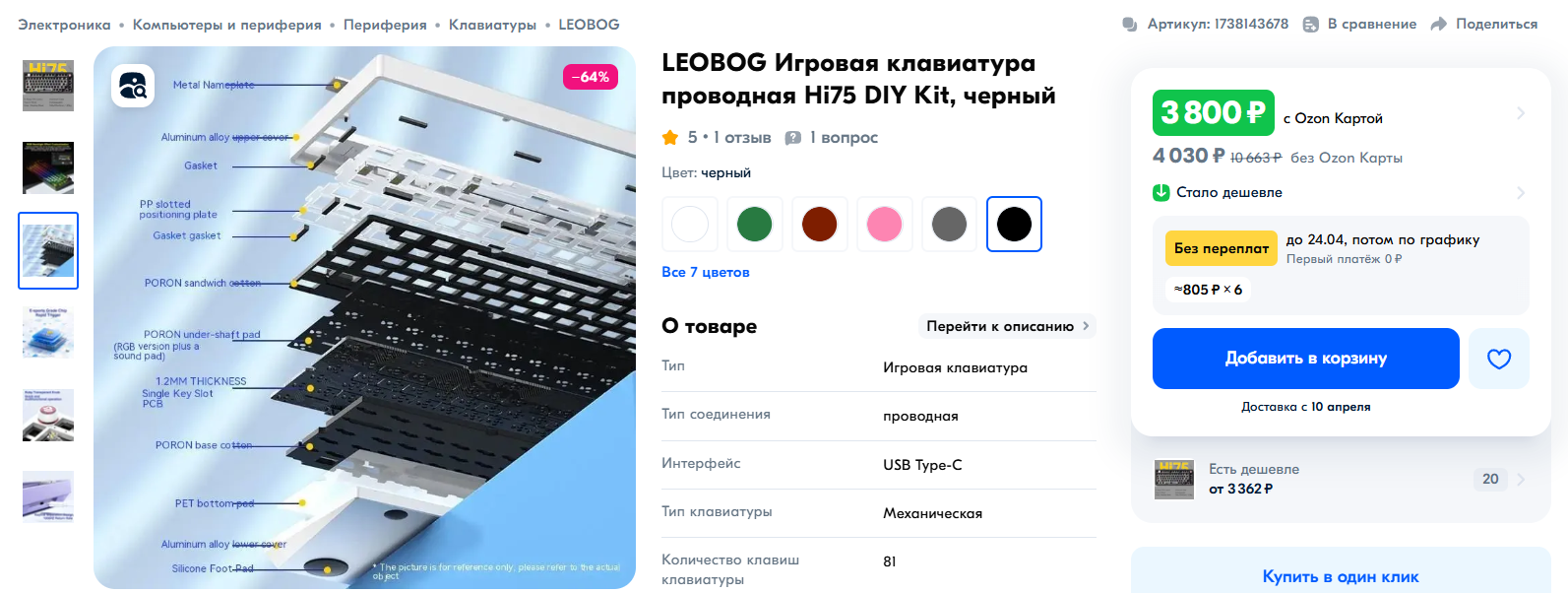Select the white color option
This screenshot has height=593, width=1568.
(690, 225)
